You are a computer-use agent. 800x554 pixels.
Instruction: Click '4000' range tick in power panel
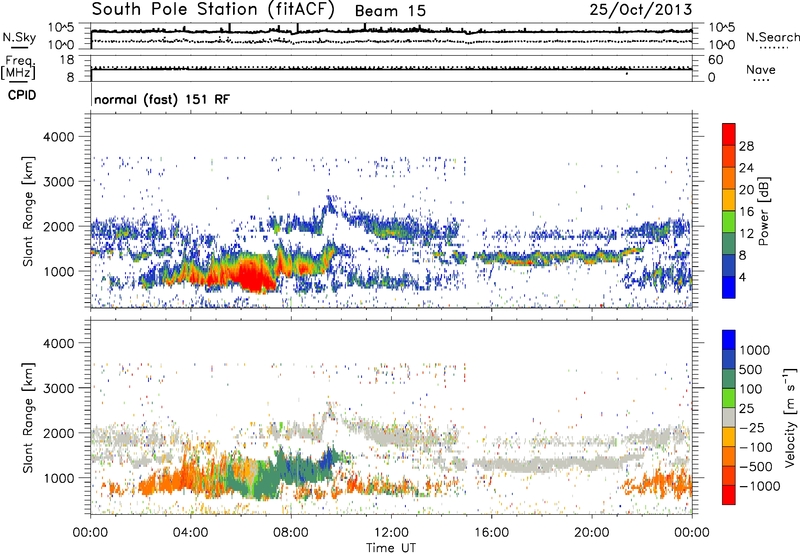pyautogui.click(x=58, y=137)
